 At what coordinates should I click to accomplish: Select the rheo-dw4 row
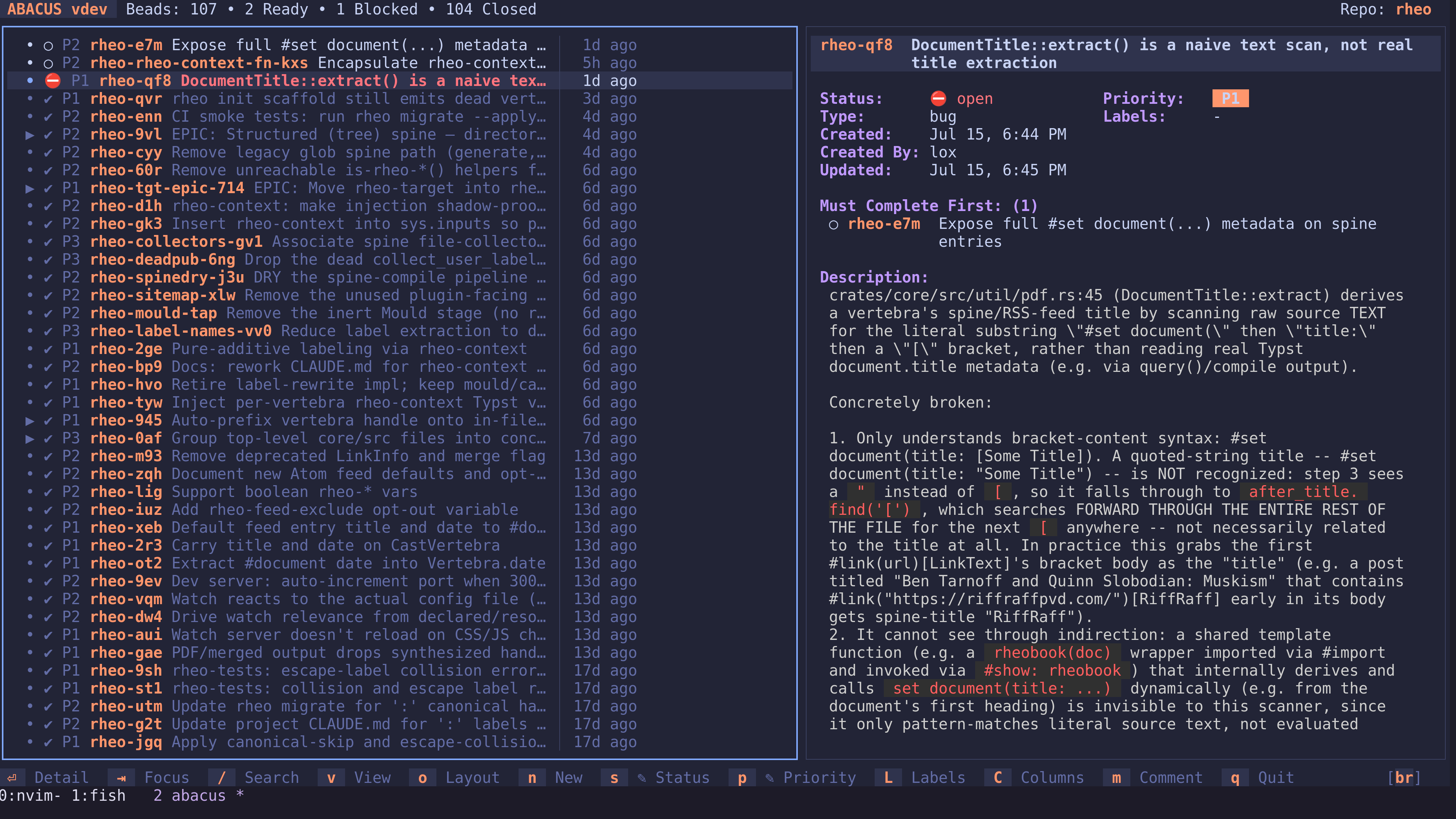[399, 617]
